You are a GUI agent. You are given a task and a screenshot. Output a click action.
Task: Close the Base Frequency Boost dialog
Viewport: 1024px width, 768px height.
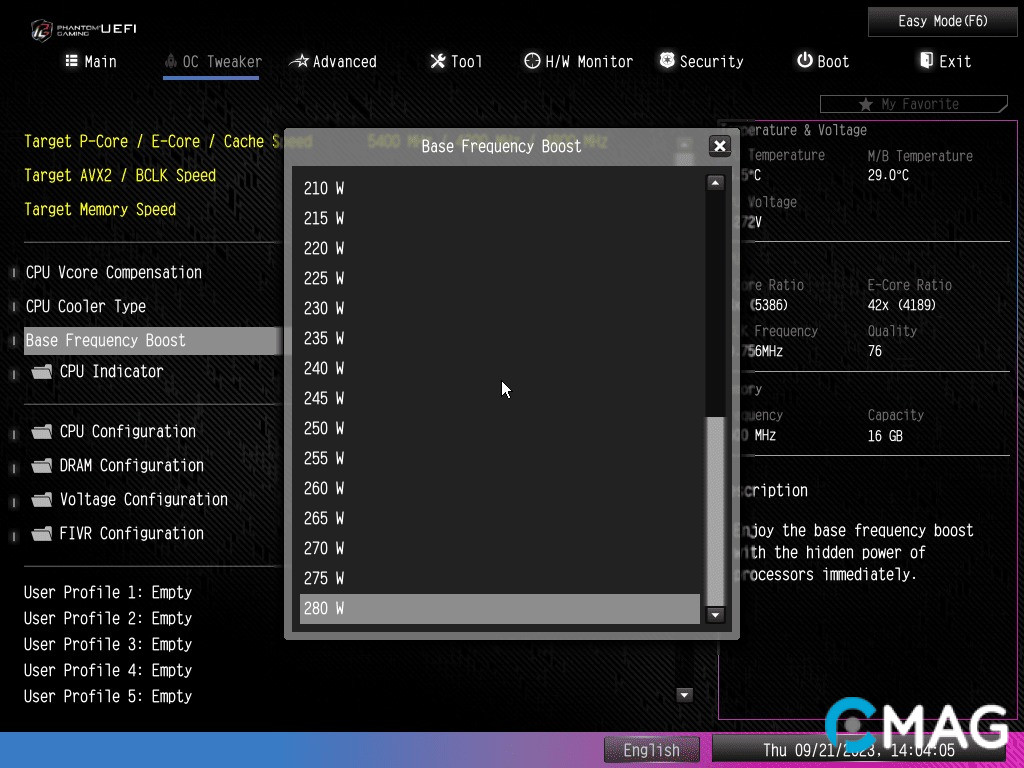click(719, 146)
